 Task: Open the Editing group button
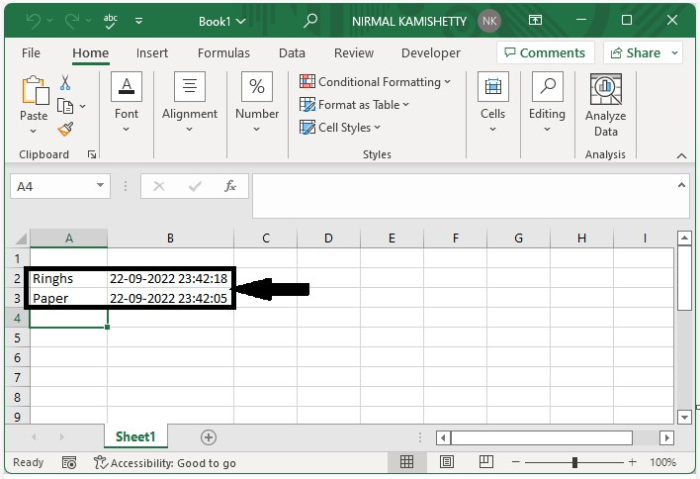tap(547, 102)
